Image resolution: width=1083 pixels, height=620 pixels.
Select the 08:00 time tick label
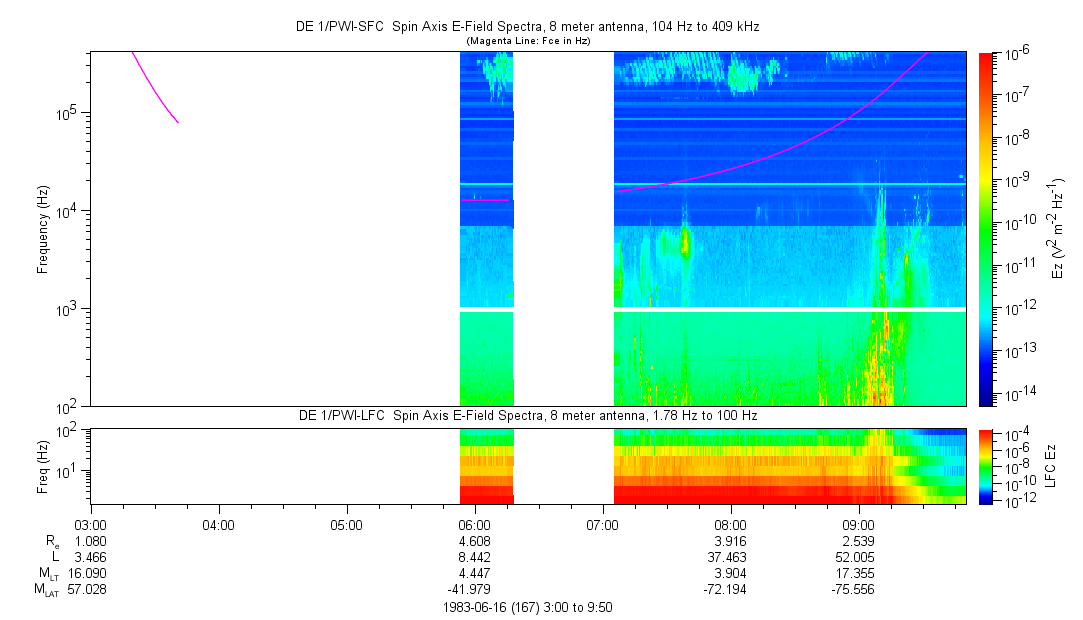tap(731, 525)
